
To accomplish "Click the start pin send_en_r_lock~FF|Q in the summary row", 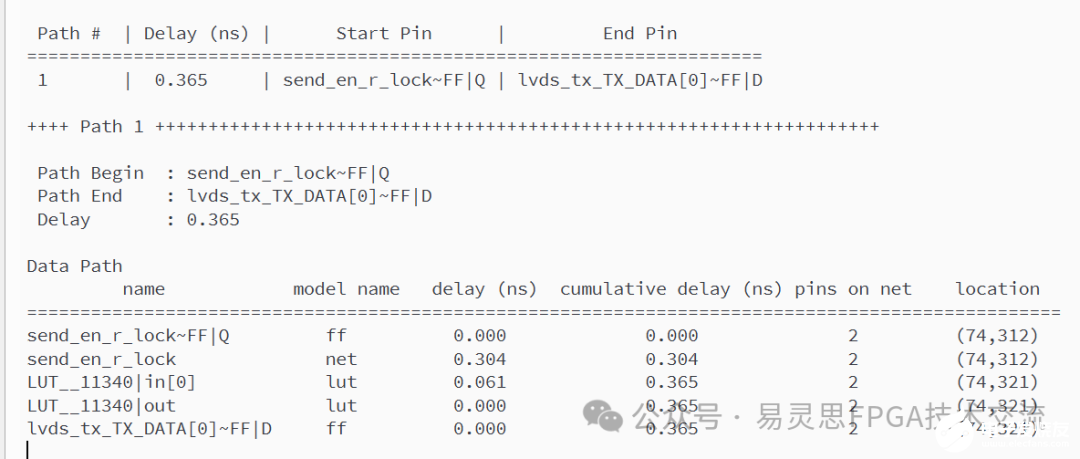I will pyautogui.click(x=384, y=80).
